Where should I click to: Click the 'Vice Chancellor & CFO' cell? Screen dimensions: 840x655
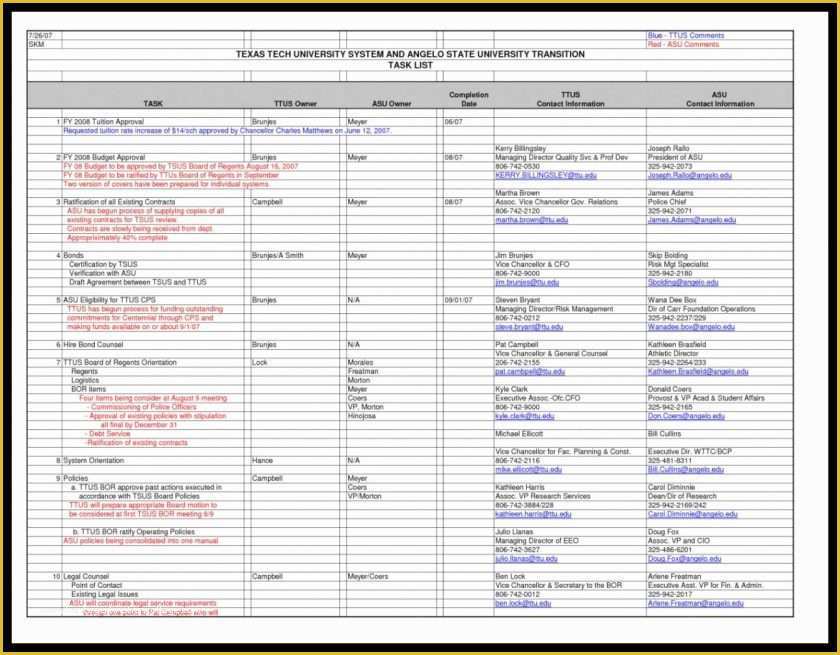(532, 265)
